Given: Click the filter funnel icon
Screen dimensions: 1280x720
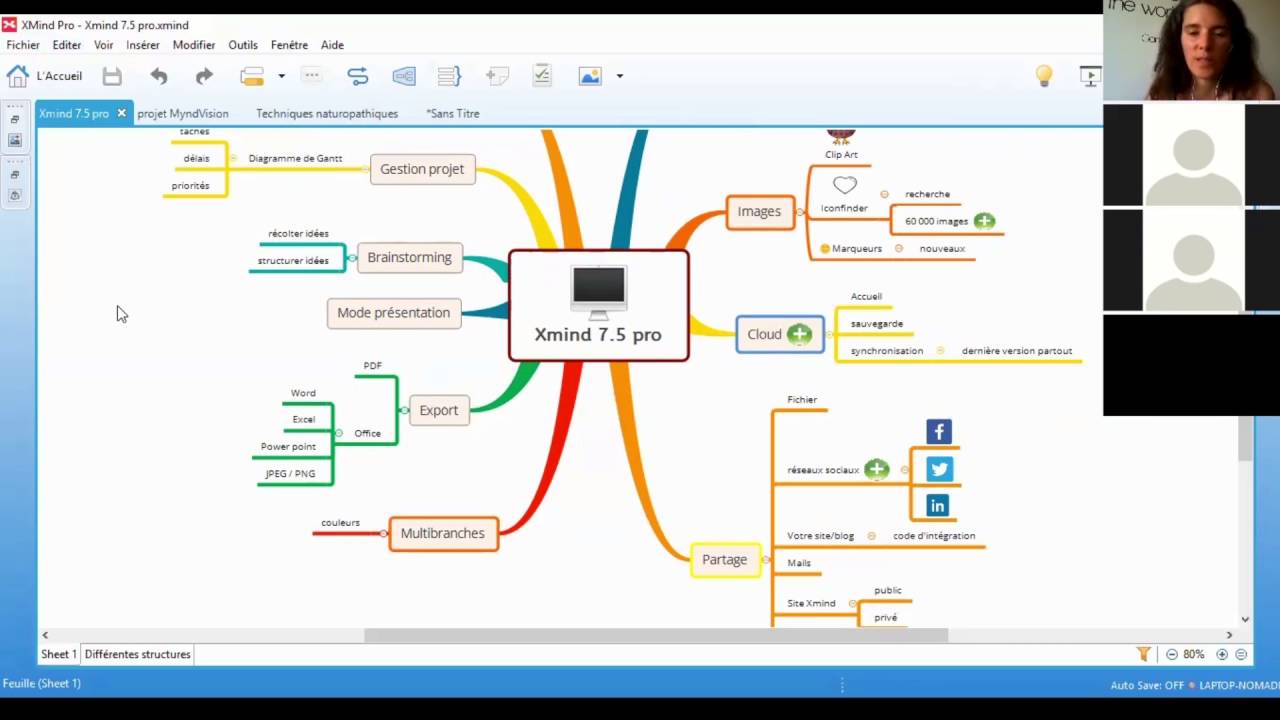Looking at the screenshot, I should 1143,654.
